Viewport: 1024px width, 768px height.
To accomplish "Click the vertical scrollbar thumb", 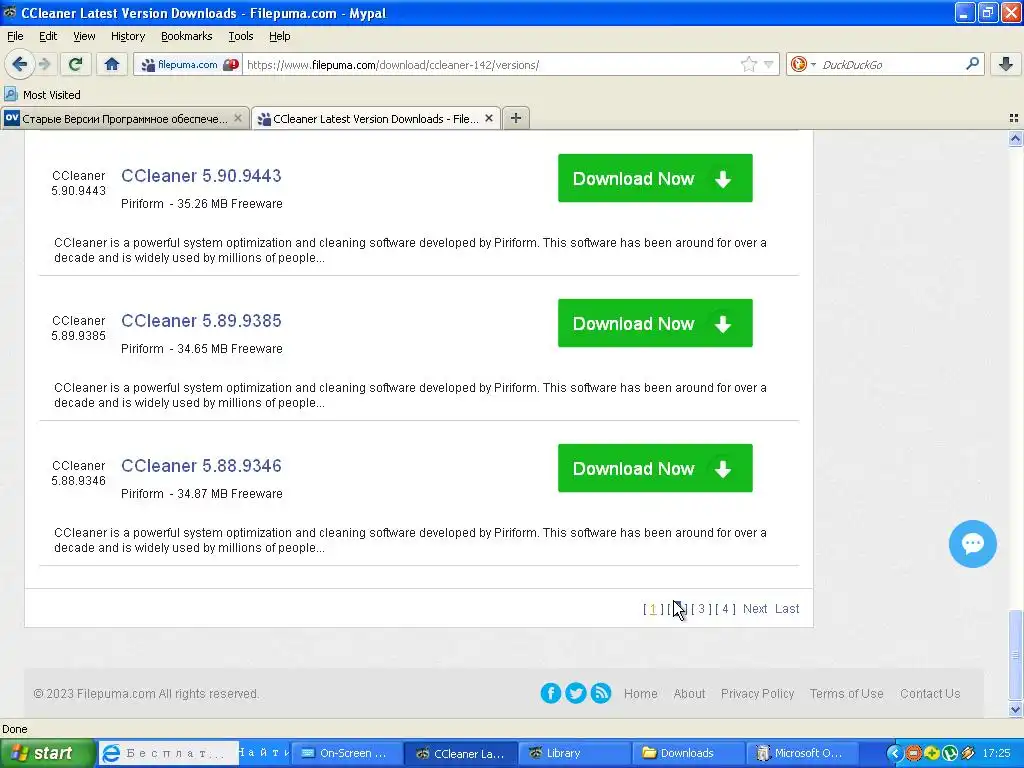I will point(1015,654).
